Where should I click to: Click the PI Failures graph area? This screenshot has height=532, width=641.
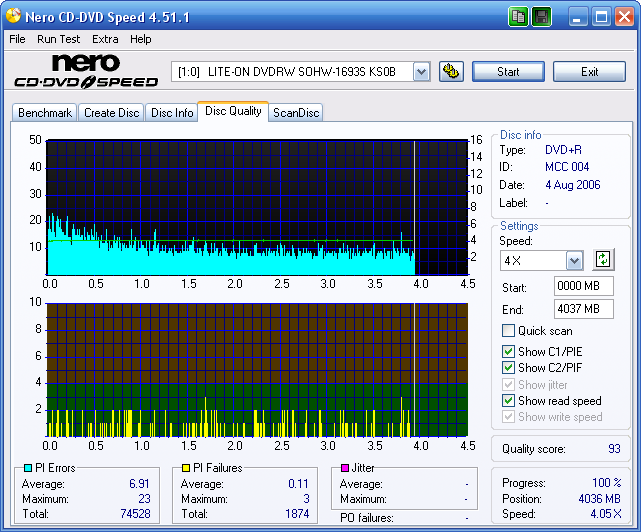[x=257, y=370]
